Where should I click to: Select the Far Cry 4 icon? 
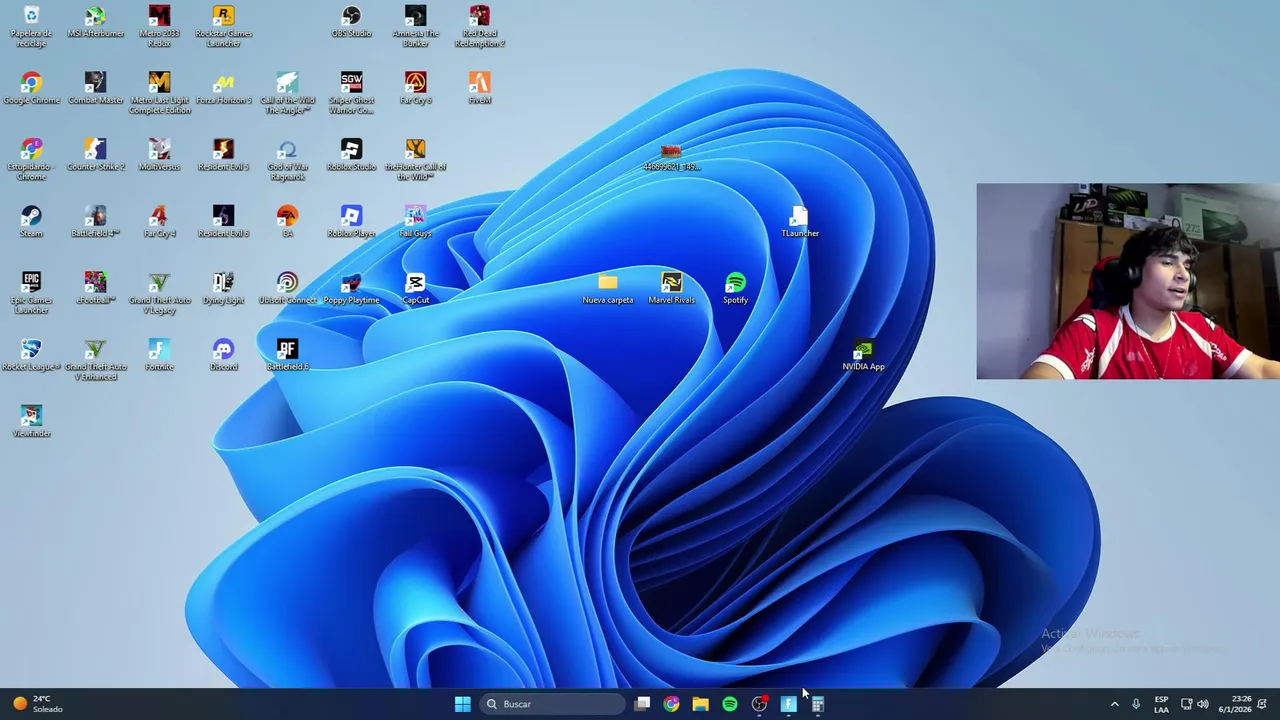[159, 221]
